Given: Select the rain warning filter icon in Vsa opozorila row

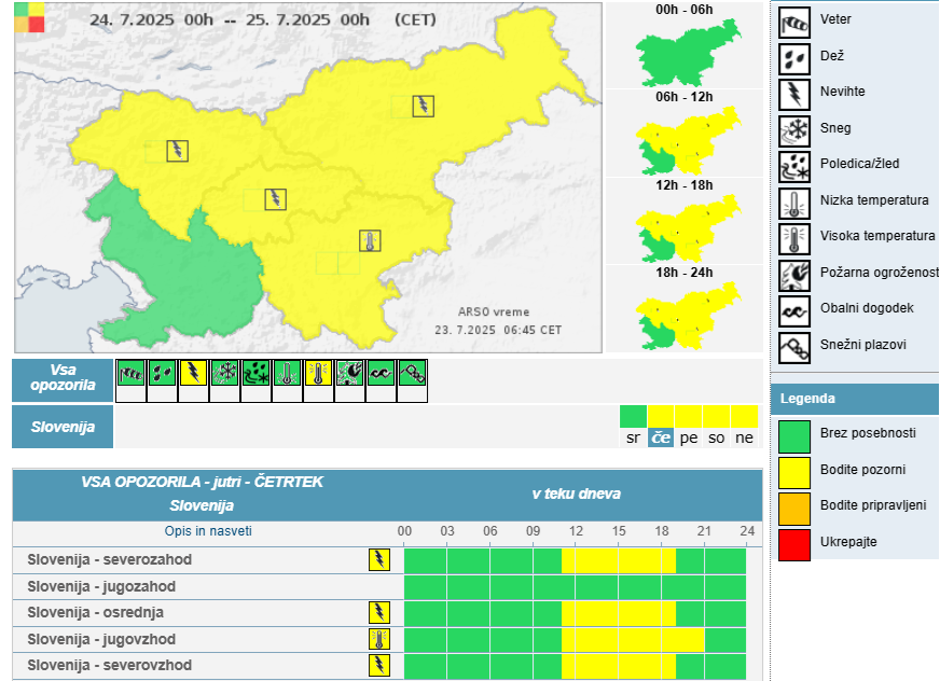Looking at the screenshot, I should pos(160,374).
